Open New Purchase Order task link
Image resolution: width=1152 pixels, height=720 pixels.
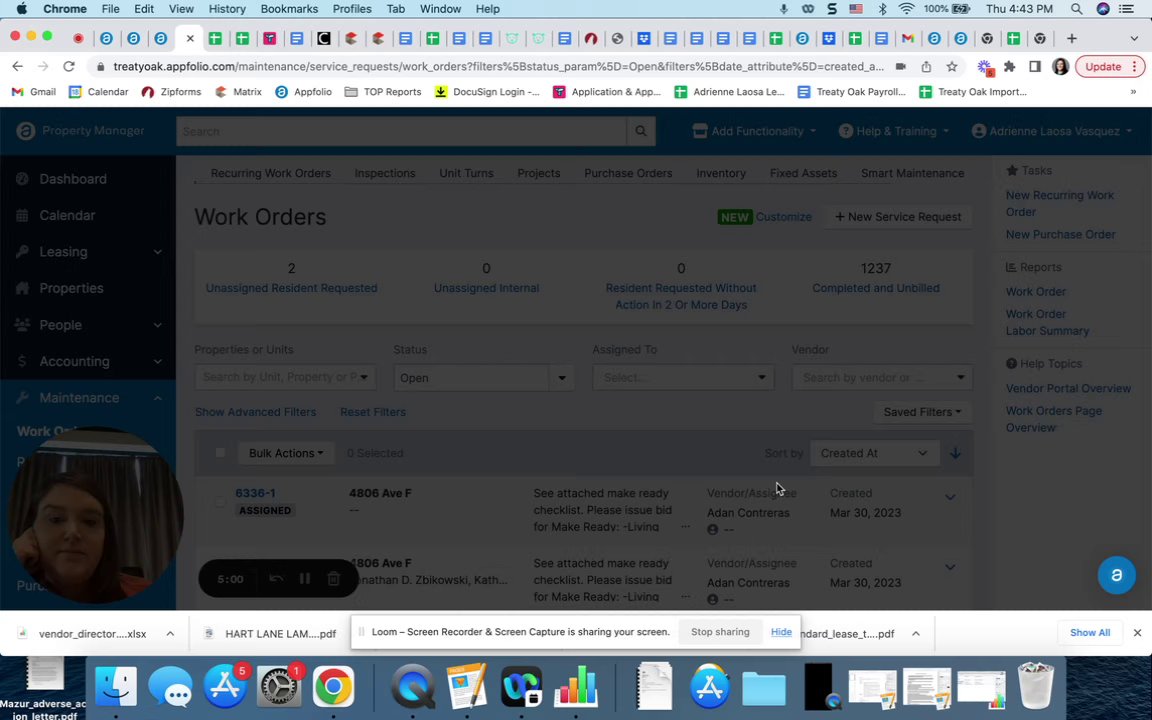click(x=1060, y=234)
